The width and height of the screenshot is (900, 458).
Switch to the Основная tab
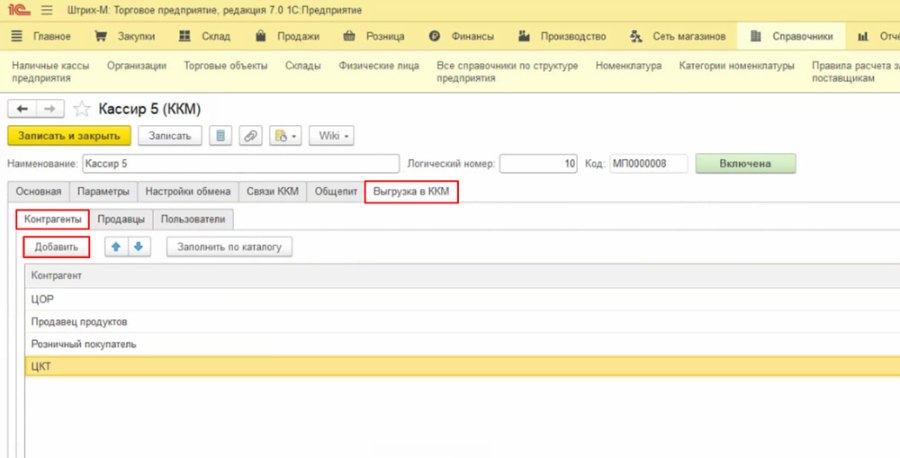(38, 192)
